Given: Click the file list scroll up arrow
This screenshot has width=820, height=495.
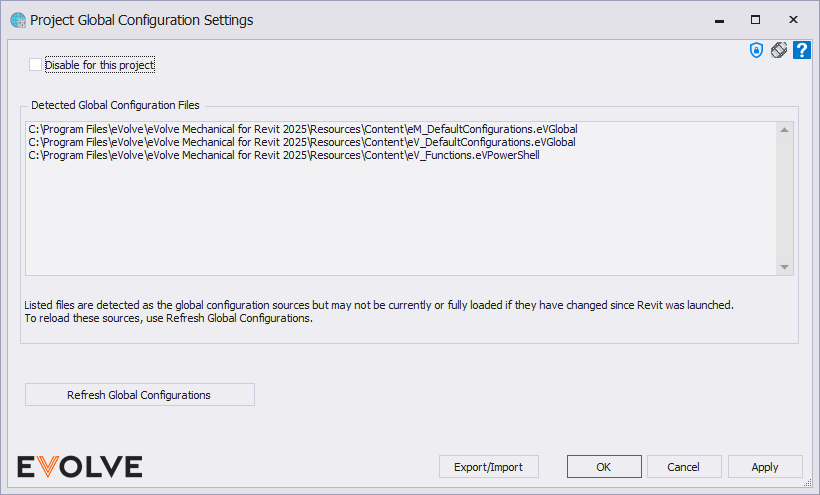Looking at the screenshot, I should pyautogui.click(x=784, y=130).
